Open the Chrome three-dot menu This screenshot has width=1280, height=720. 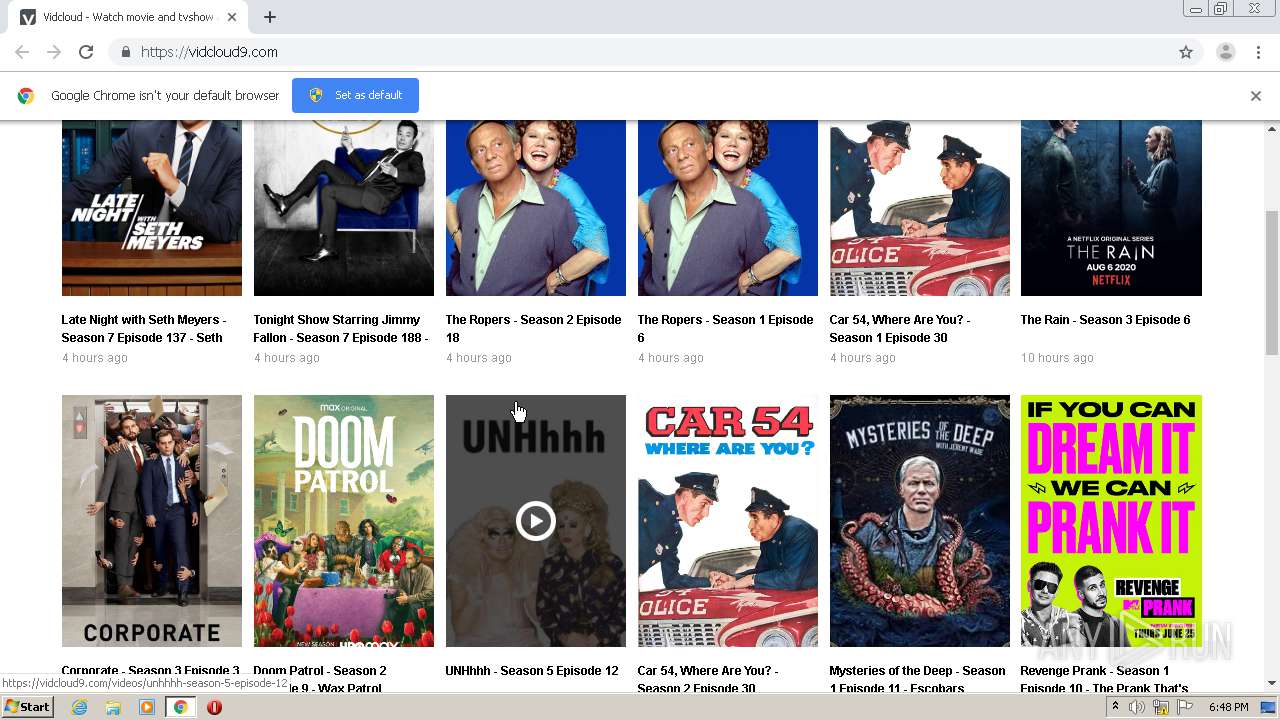coord(1259,52)
